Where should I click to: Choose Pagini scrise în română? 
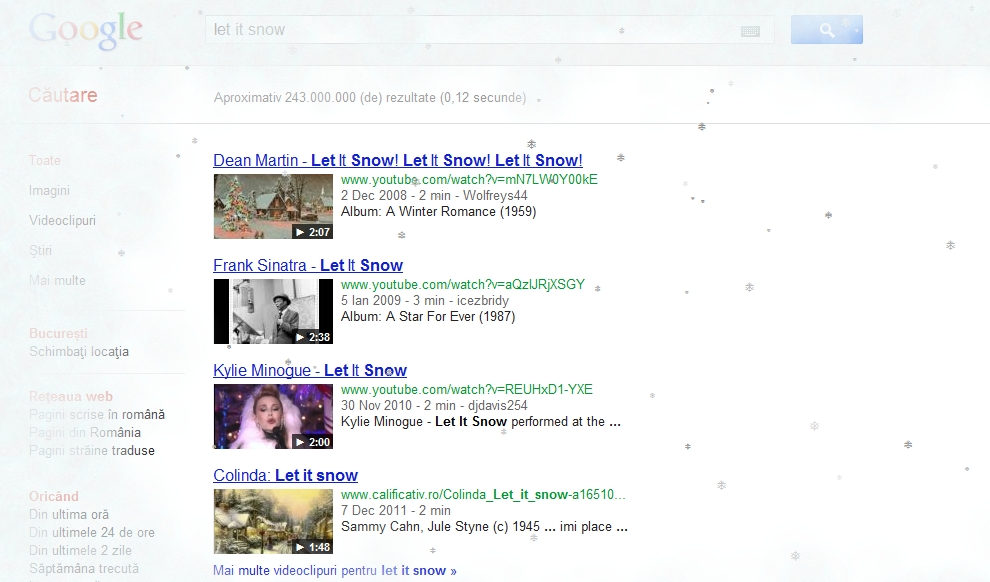coord(97,415)
